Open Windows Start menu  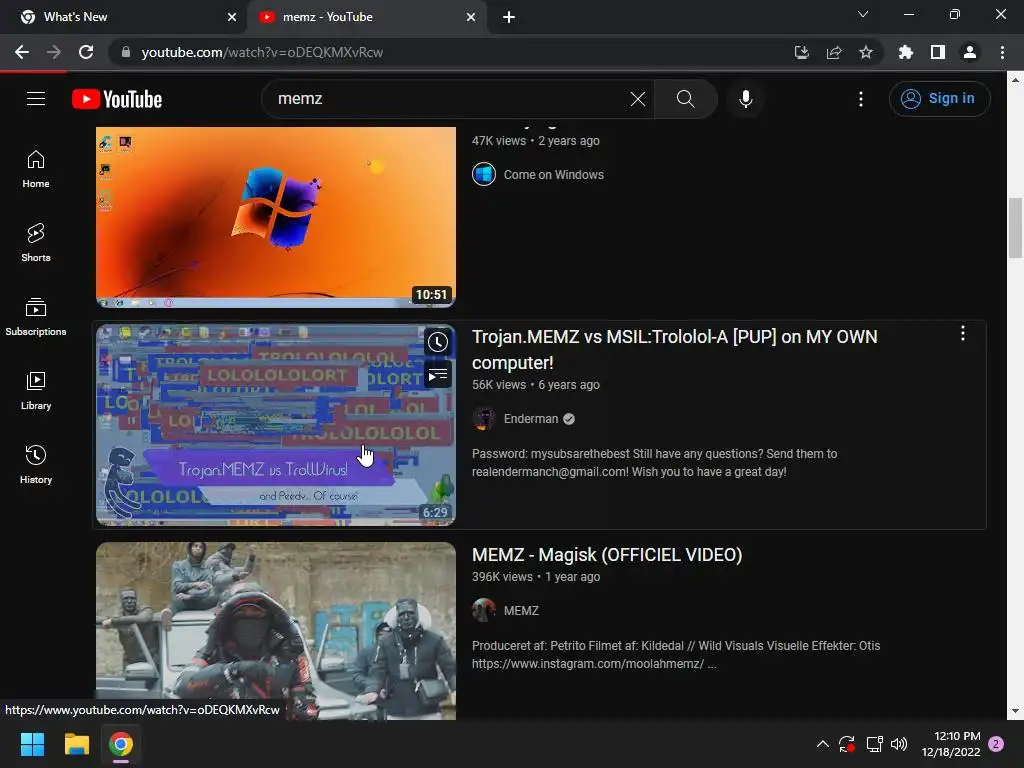tap(32, 744)
